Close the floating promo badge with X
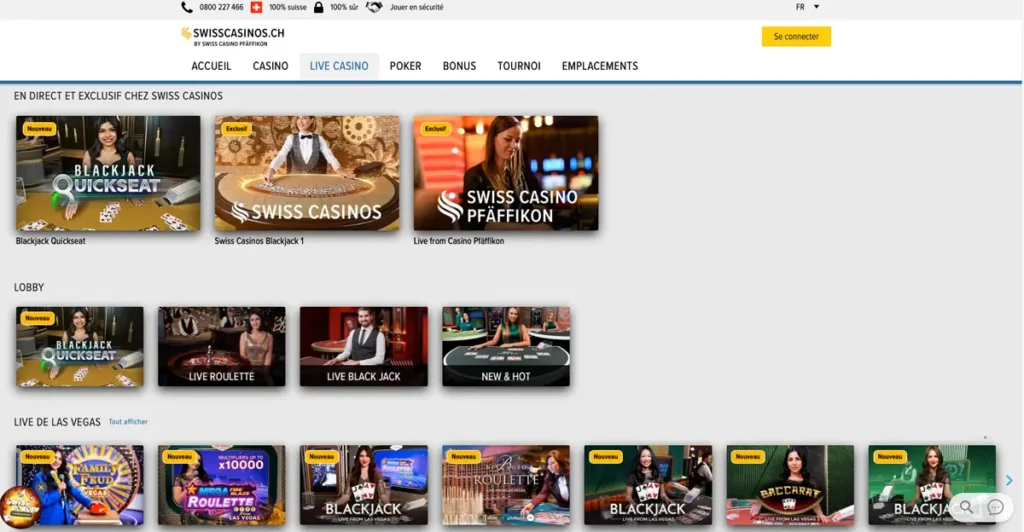This screenshot has width=1024, height=532. 40,488
